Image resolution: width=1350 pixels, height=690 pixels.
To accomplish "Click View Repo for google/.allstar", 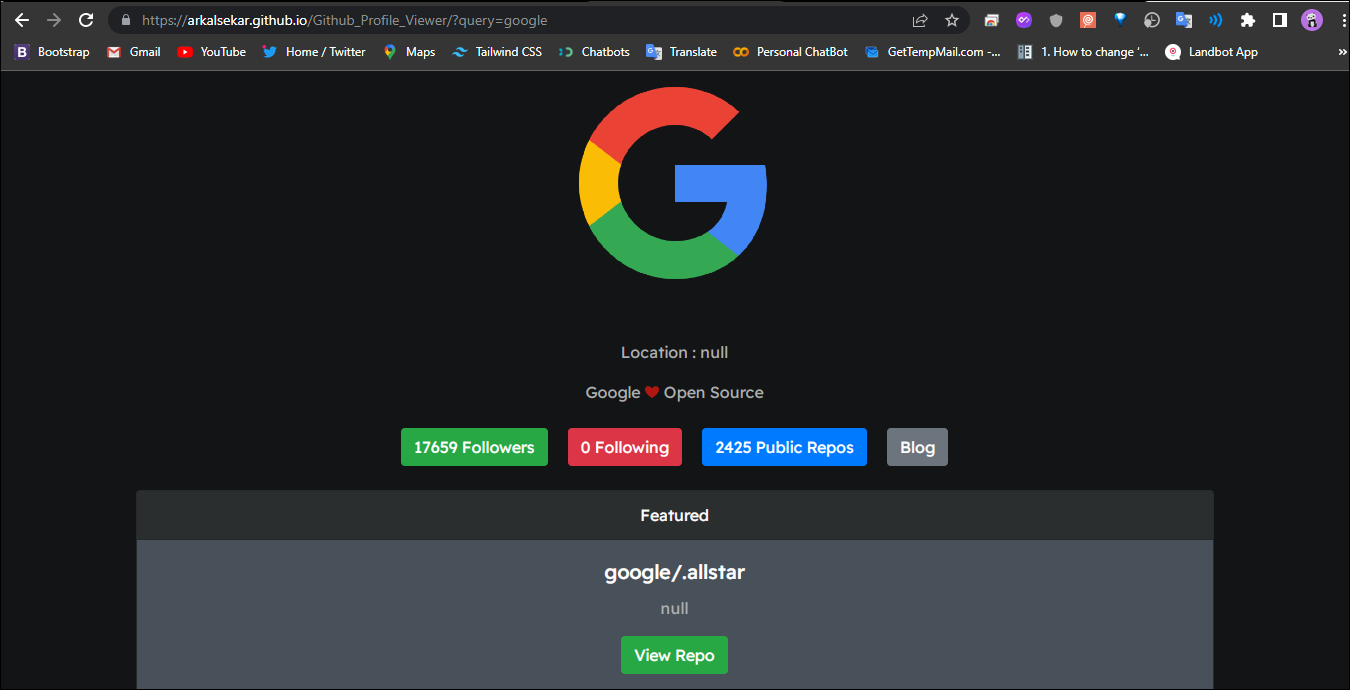I will pos(674,655).
